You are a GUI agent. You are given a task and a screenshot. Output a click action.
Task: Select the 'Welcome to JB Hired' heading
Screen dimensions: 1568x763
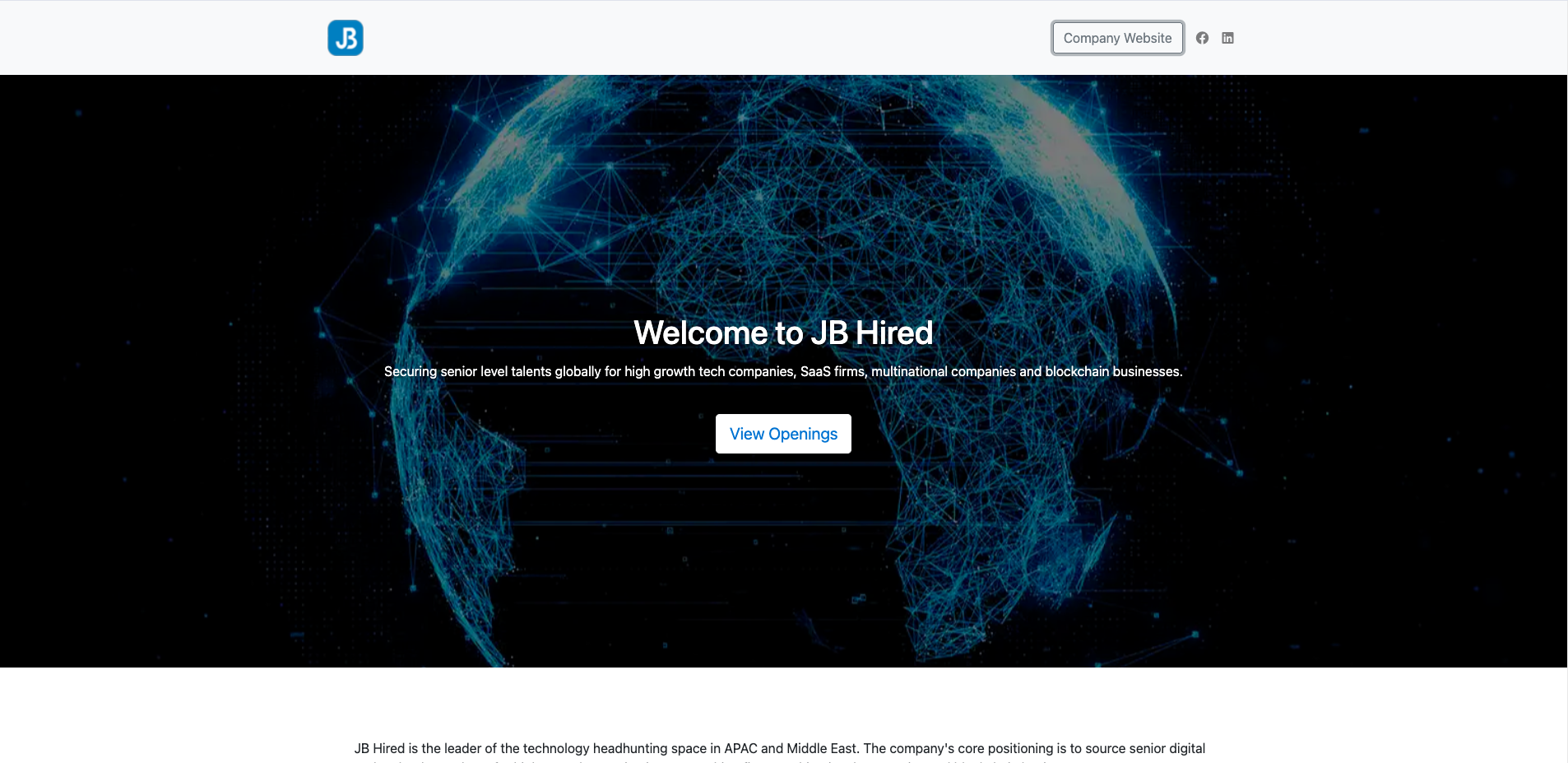[x=783, y=333]
